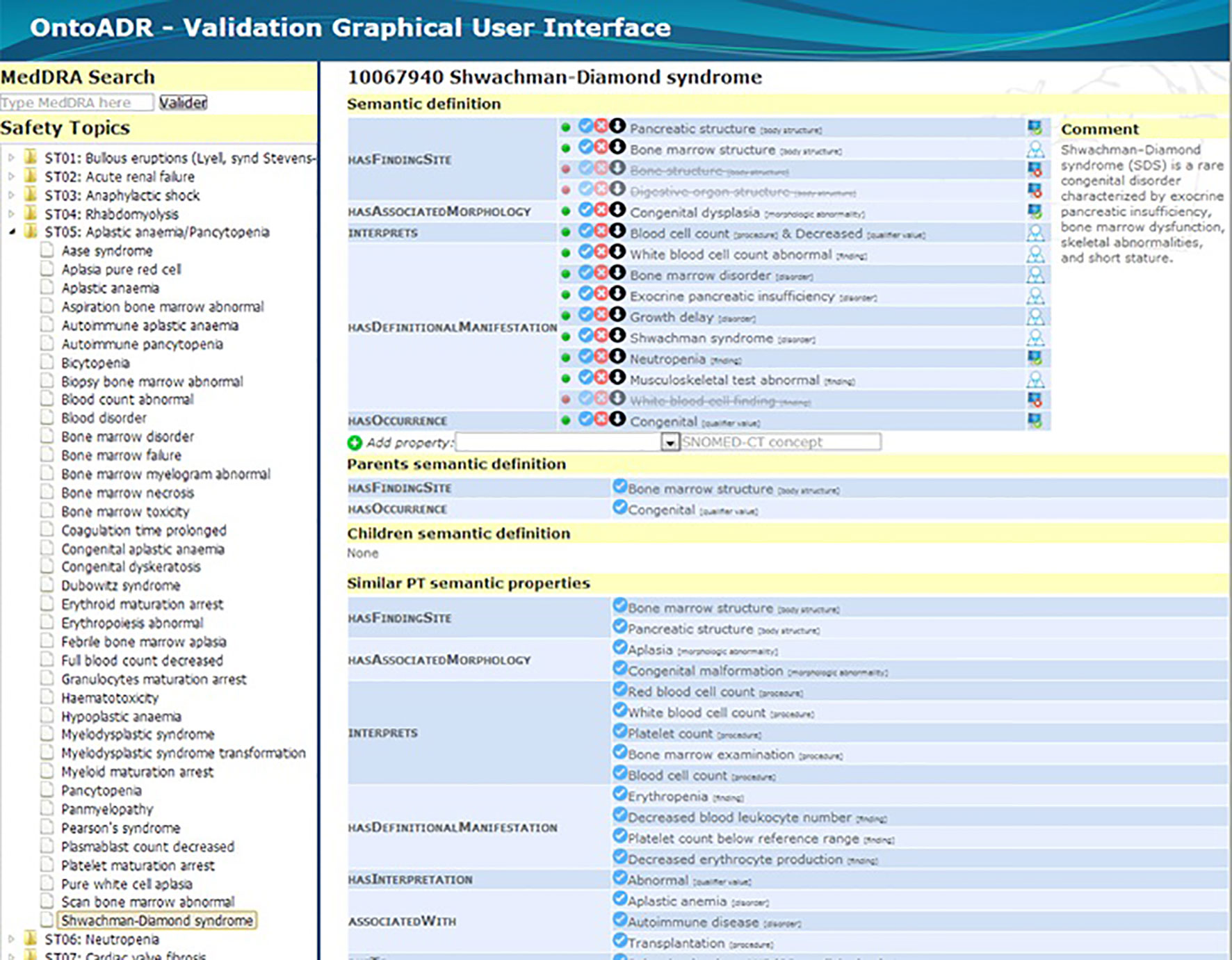
Task: Tick the Pancytopenia checkbox
Action: point(47,790)
